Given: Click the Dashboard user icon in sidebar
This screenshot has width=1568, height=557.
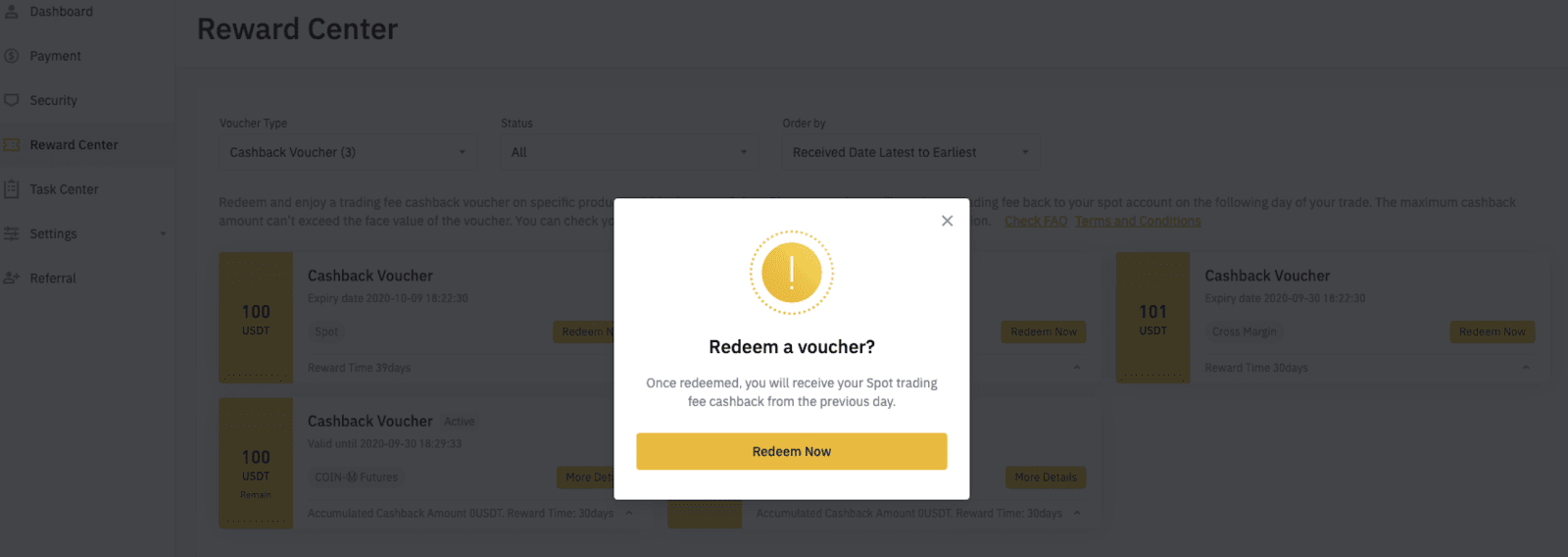Looking at the screenshot, I should pos(12,12).
